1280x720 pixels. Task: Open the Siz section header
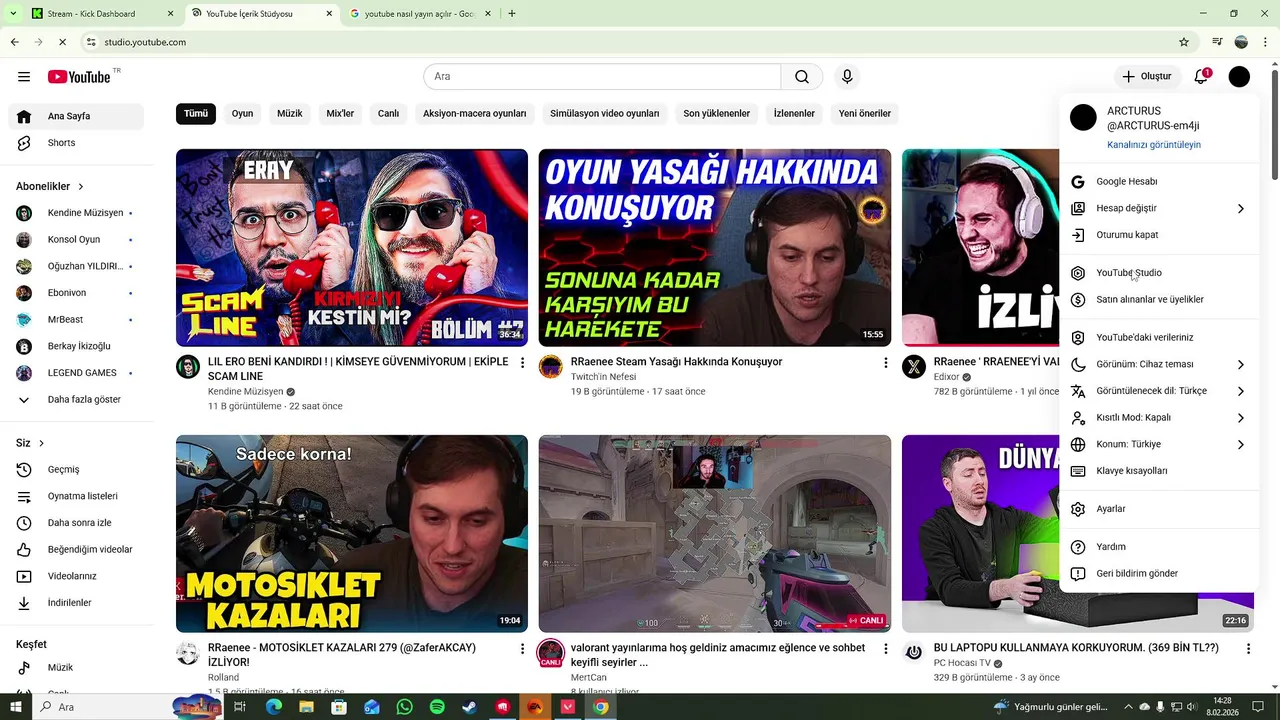coord(30,443)
